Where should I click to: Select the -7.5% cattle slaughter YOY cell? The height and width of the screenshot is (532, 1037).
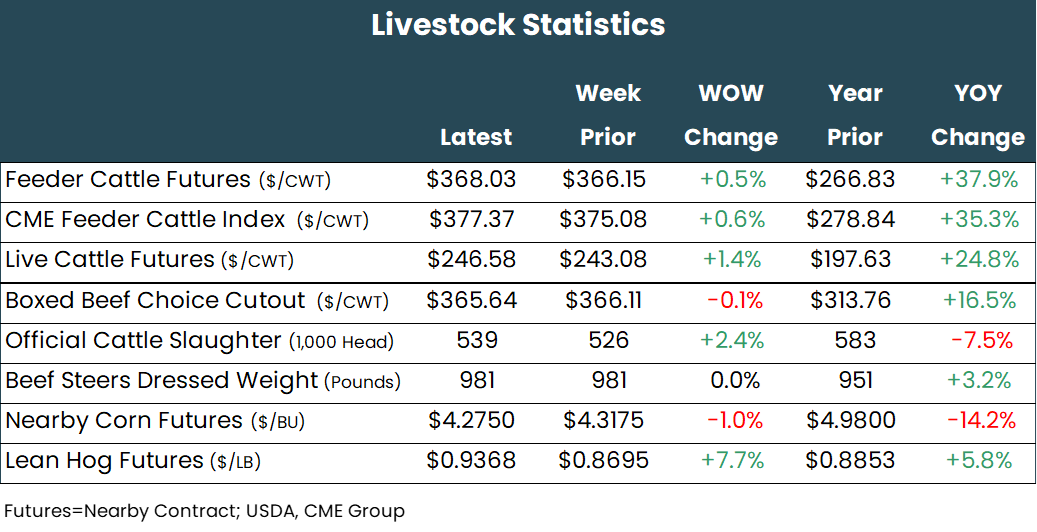pyautogui.click(x=981, y=341)
